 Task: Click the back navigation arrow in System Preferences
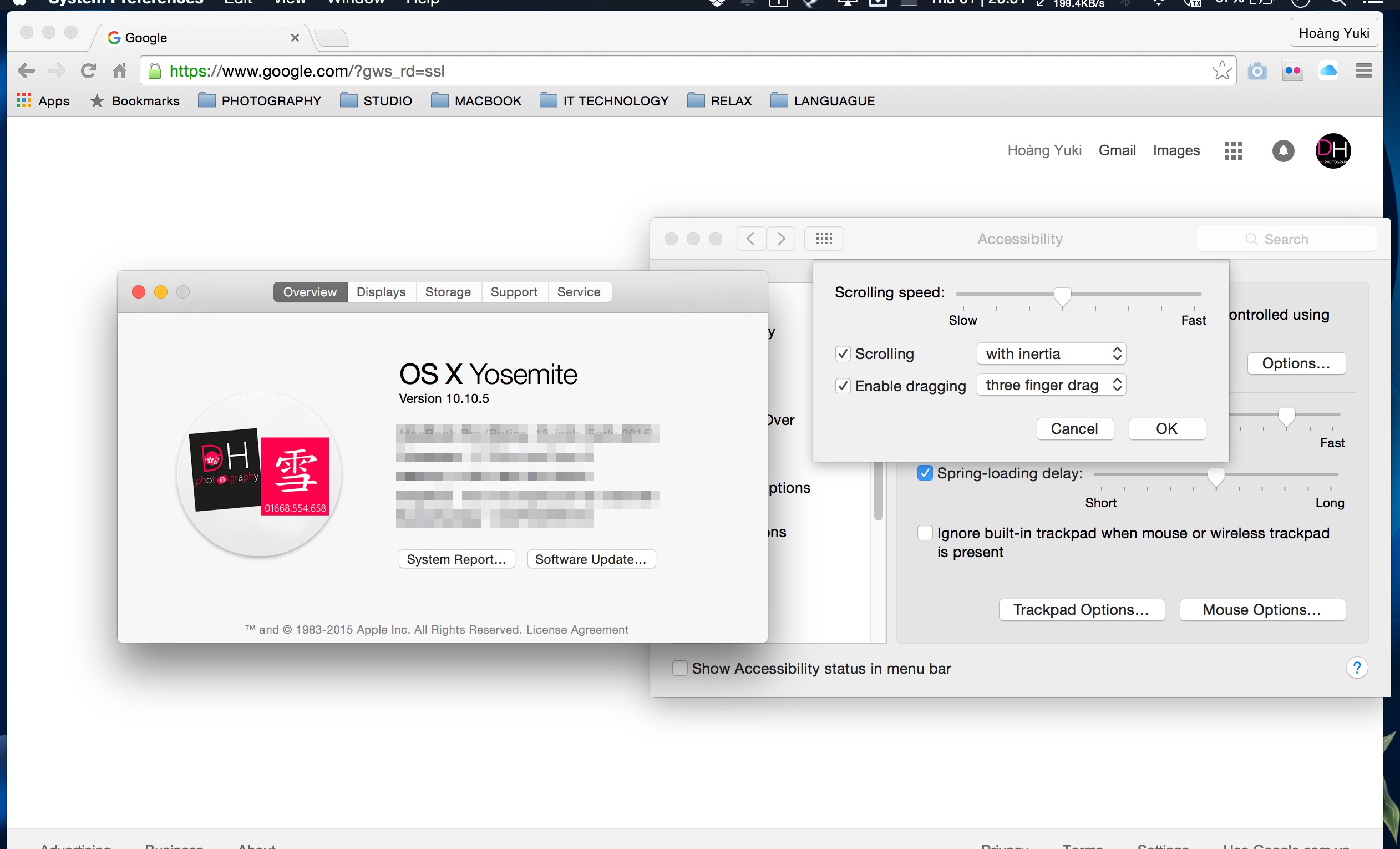[750, 239]
